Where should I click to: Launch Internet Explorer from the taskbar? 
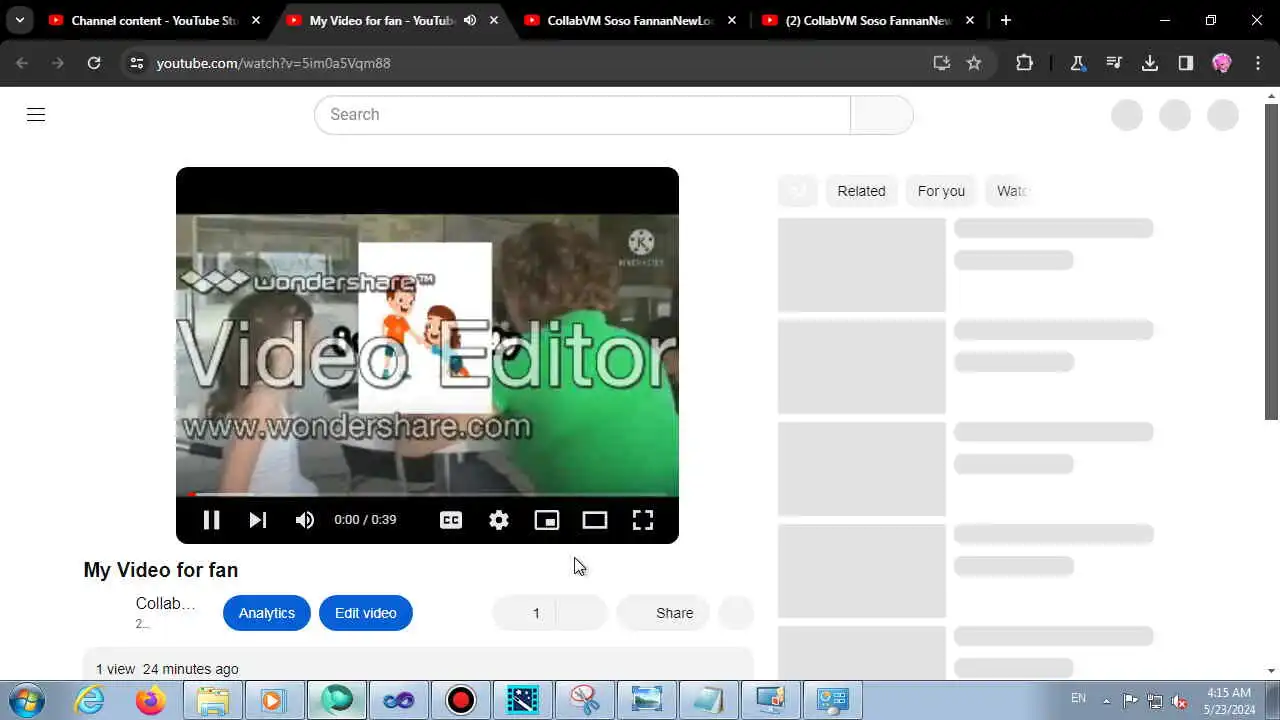(x=90, y=700)
